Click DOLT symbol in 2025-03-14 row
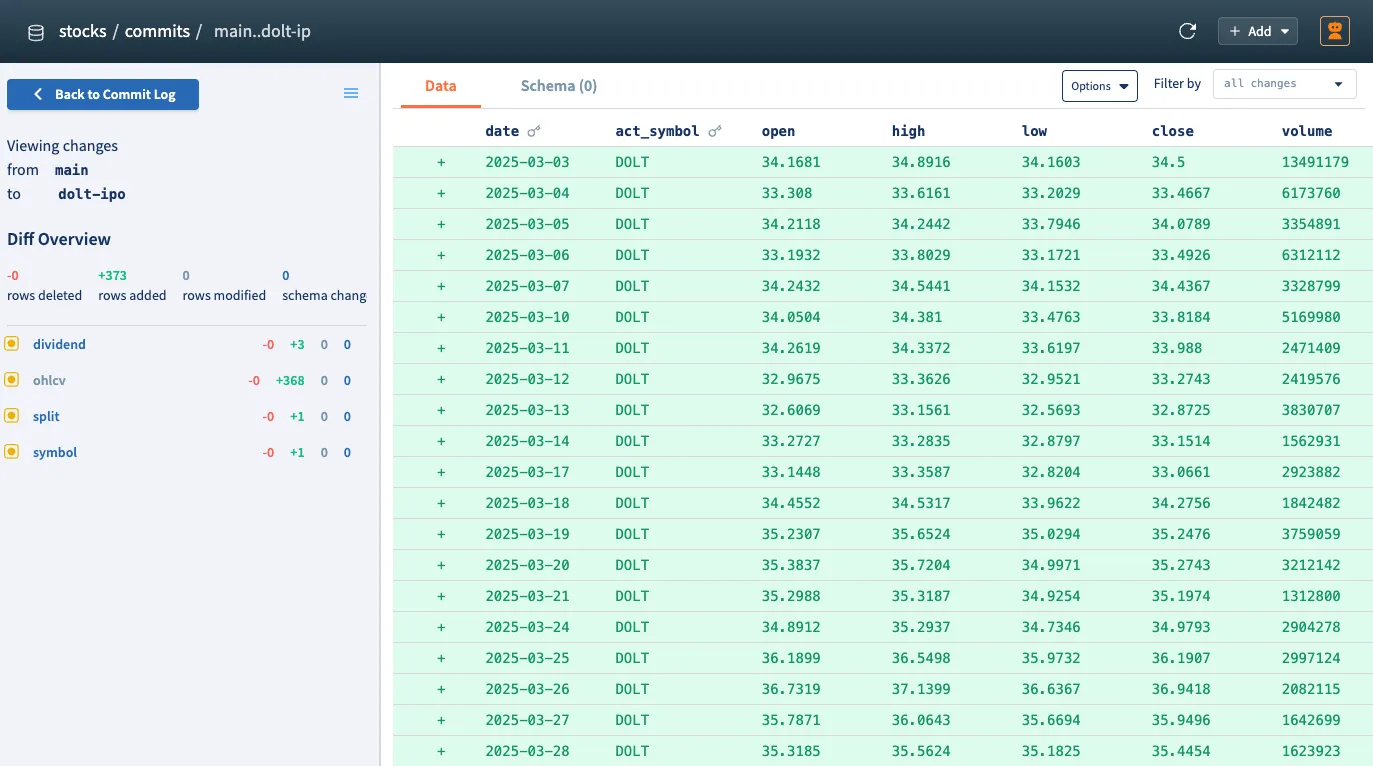Screen dimensions: 1373x766 click(x=632, y=441)
